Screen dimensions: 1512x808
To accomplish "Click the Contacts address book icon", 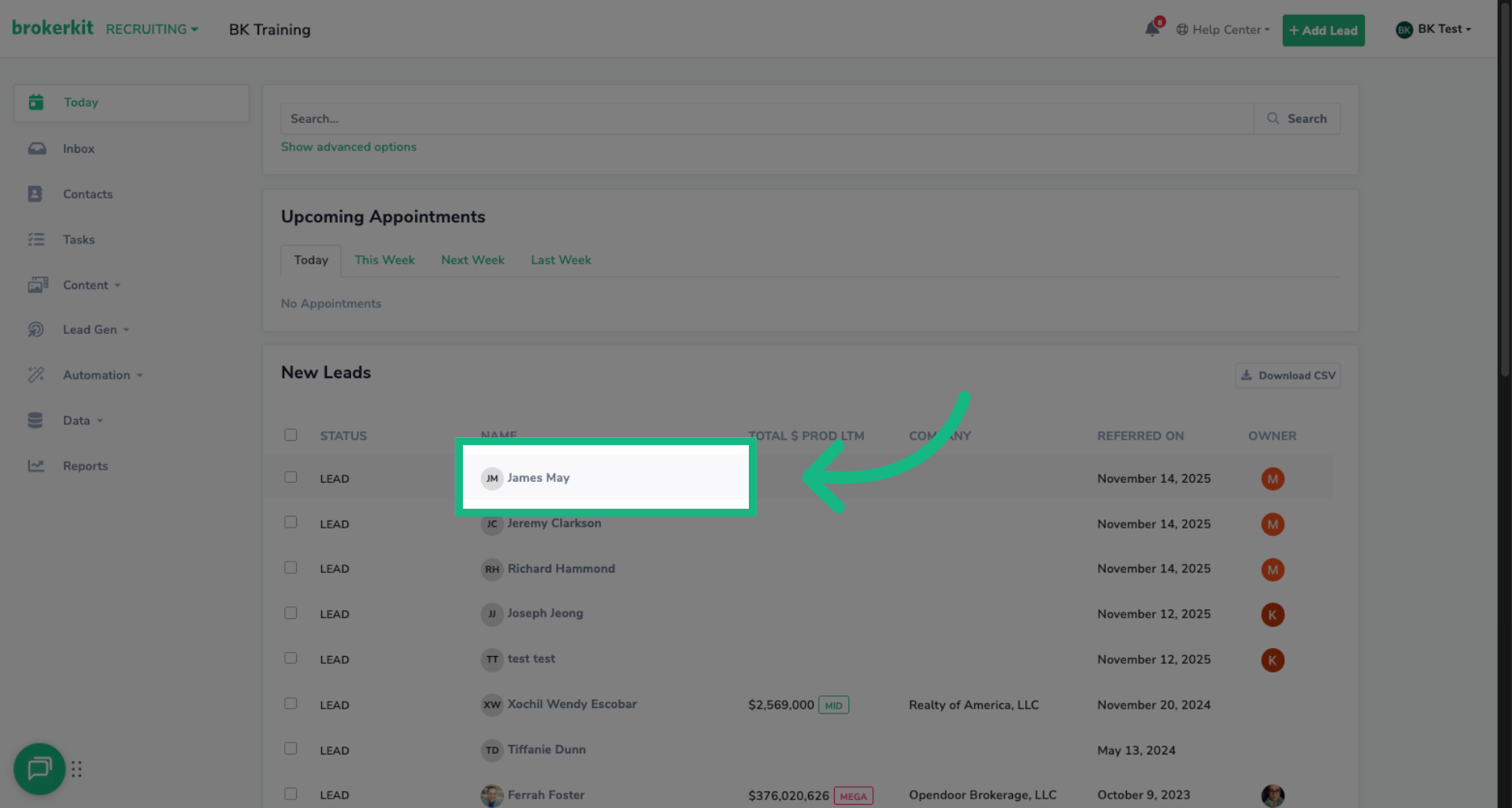I will 35,194.
